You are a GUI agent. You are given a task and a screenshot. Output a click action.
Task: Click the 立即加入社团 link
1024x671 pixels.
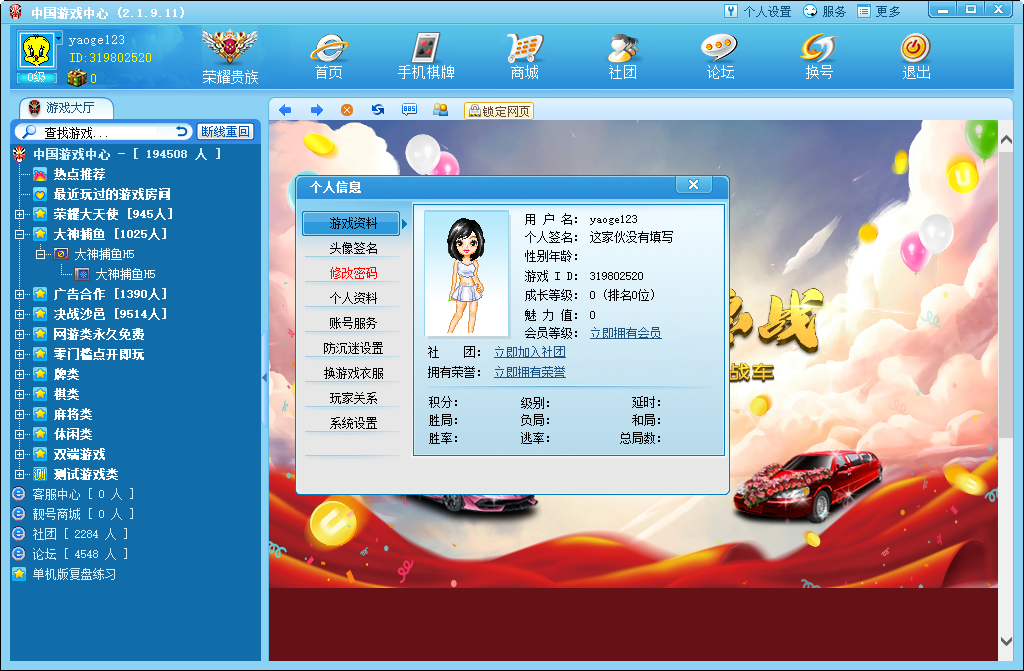click(530, 352)
